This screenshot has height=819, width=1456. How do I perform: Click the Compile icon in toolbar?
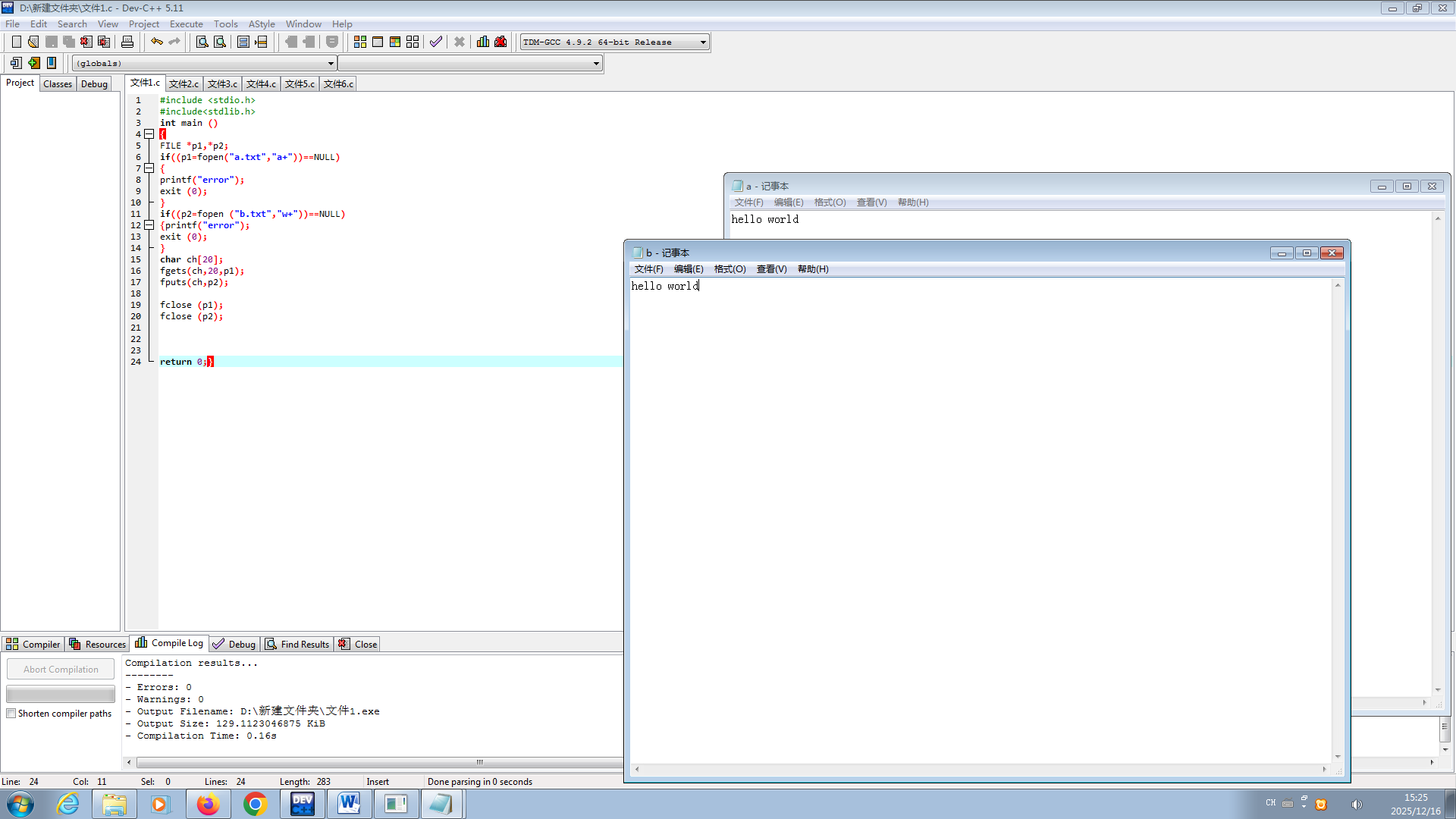360,42
